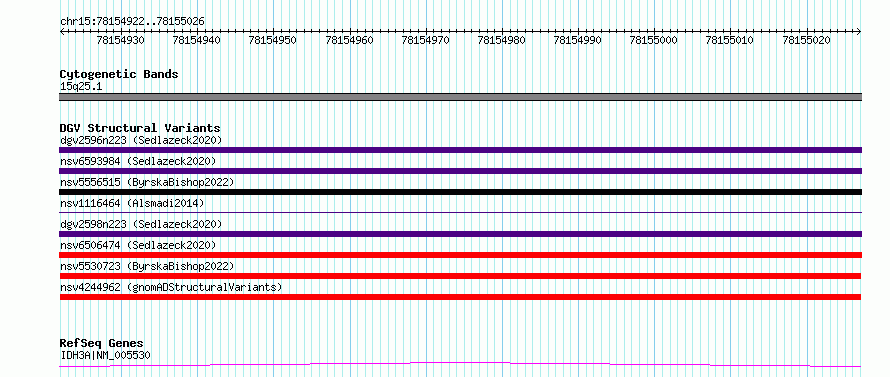Click ruler position 78154930
The width and height of the screenshot is (890, 377).
tap(121, 40)
